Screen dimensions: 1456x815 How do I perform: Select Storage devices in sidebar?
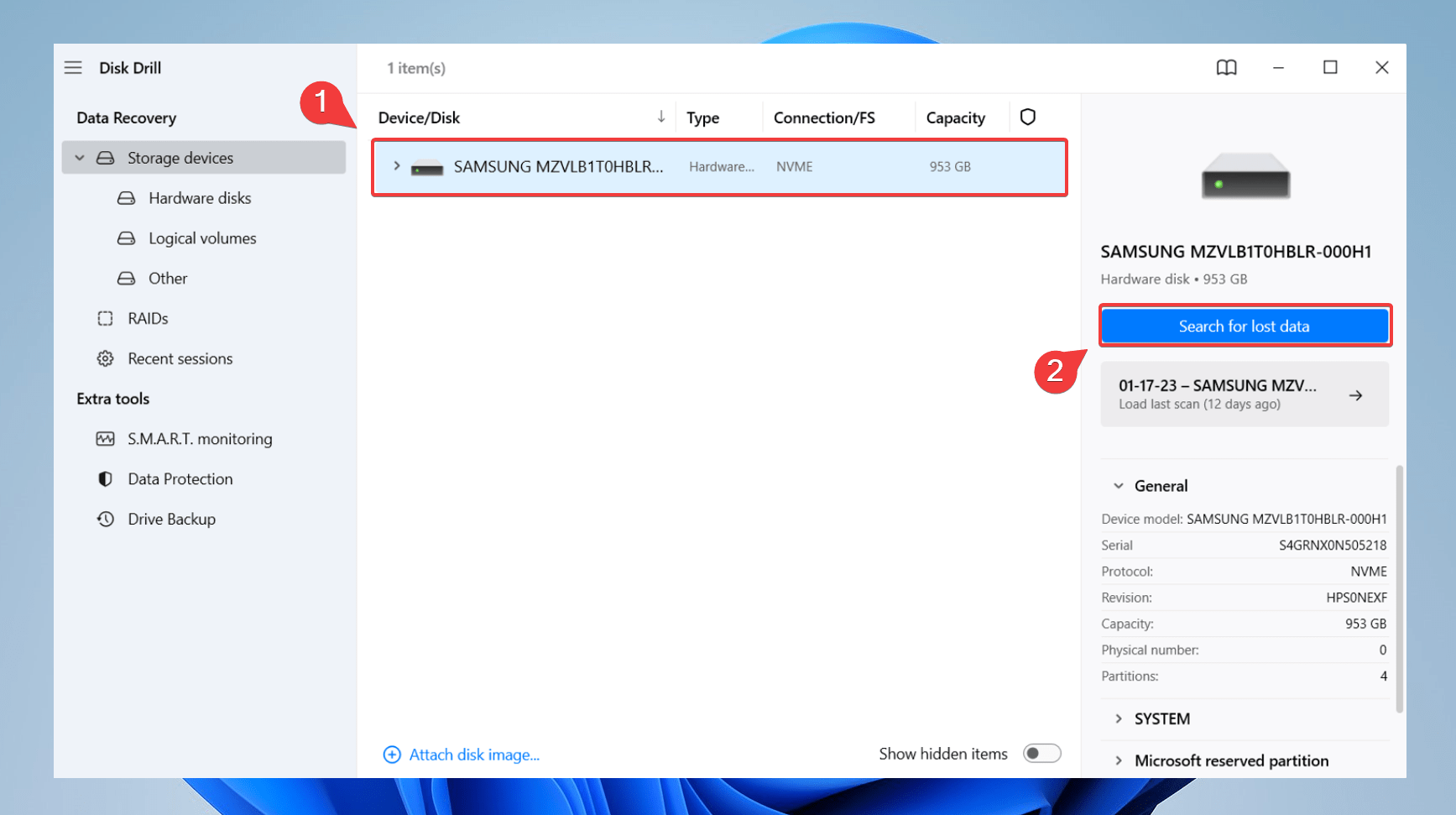pos(204,158)
